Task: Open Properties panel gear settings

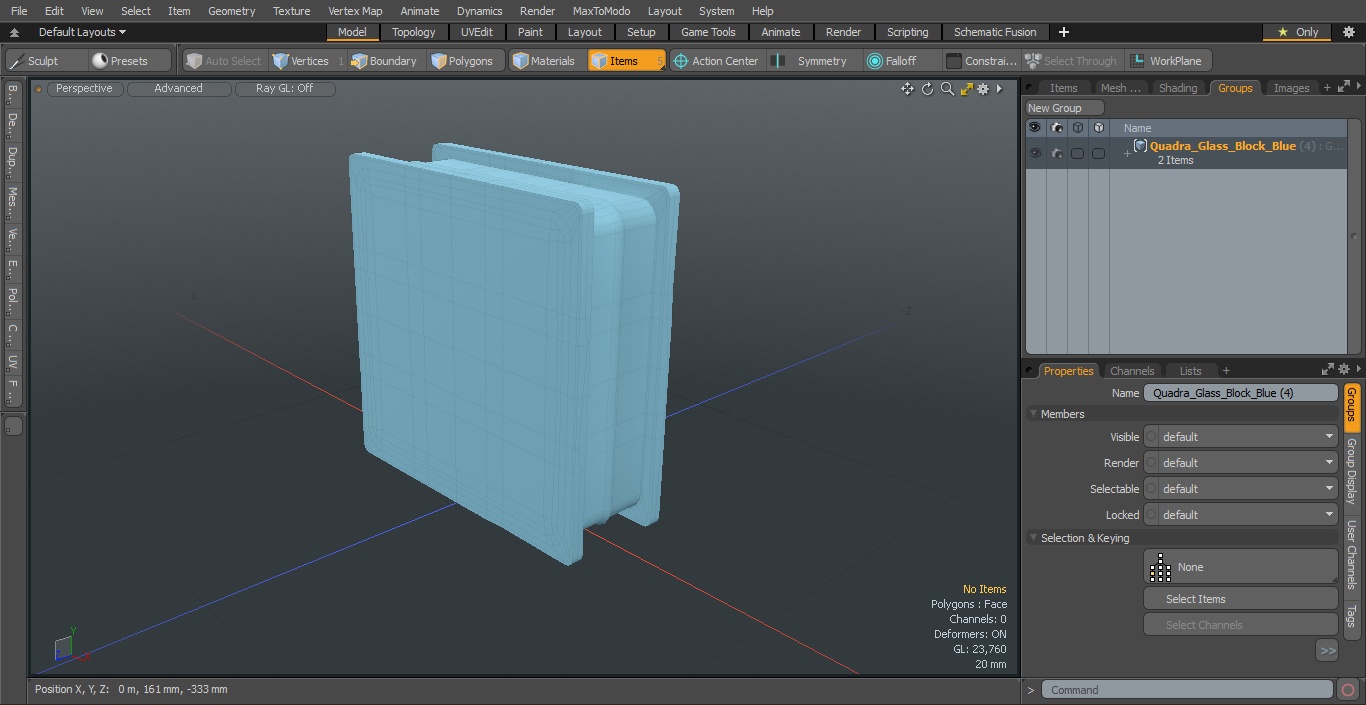Action: pyautogui.click(x=1344, y=369)
